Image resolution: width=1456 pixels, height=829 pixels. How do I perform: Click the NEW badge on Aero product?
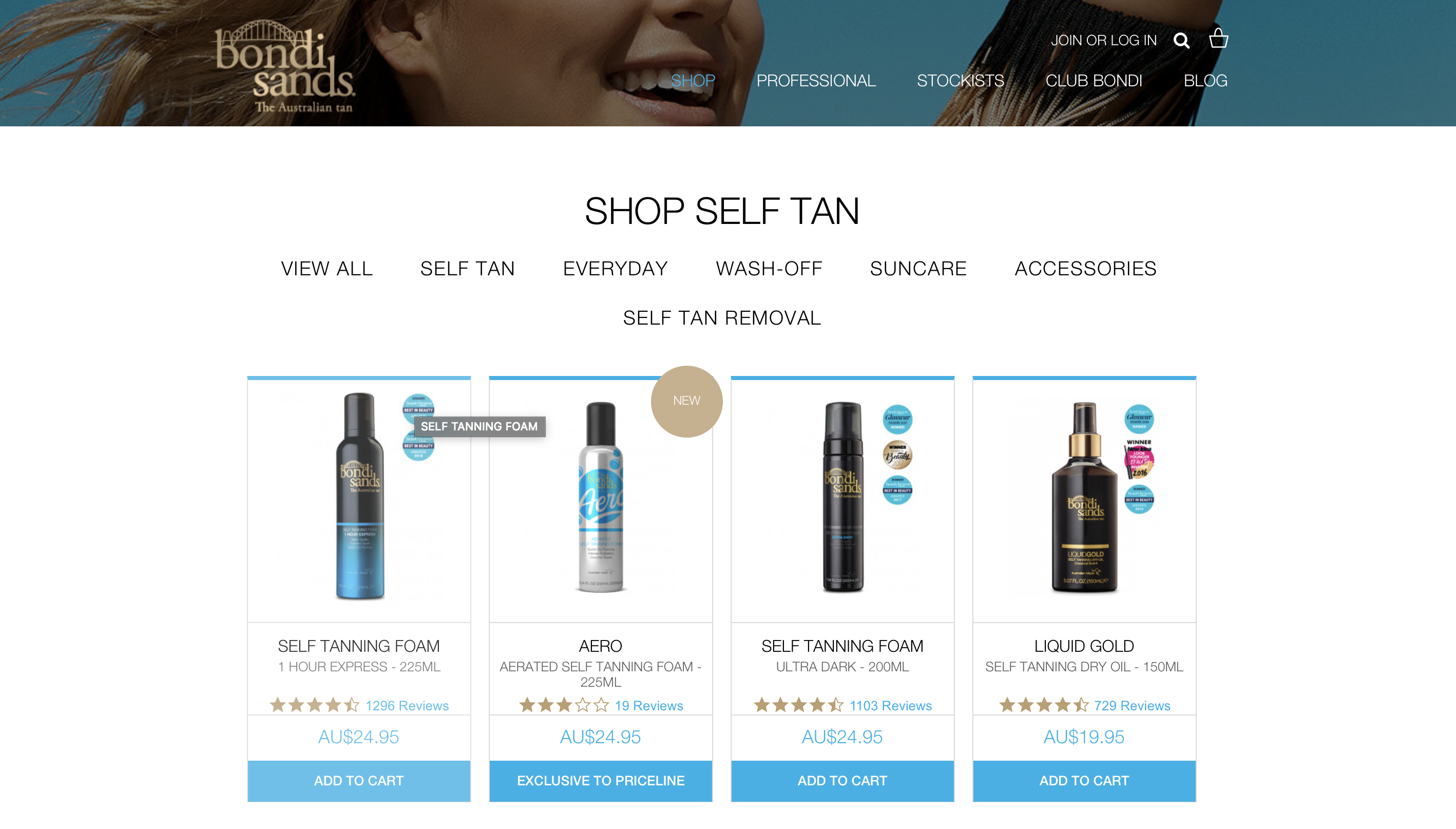pyautogui.click(x=687, y=402)
